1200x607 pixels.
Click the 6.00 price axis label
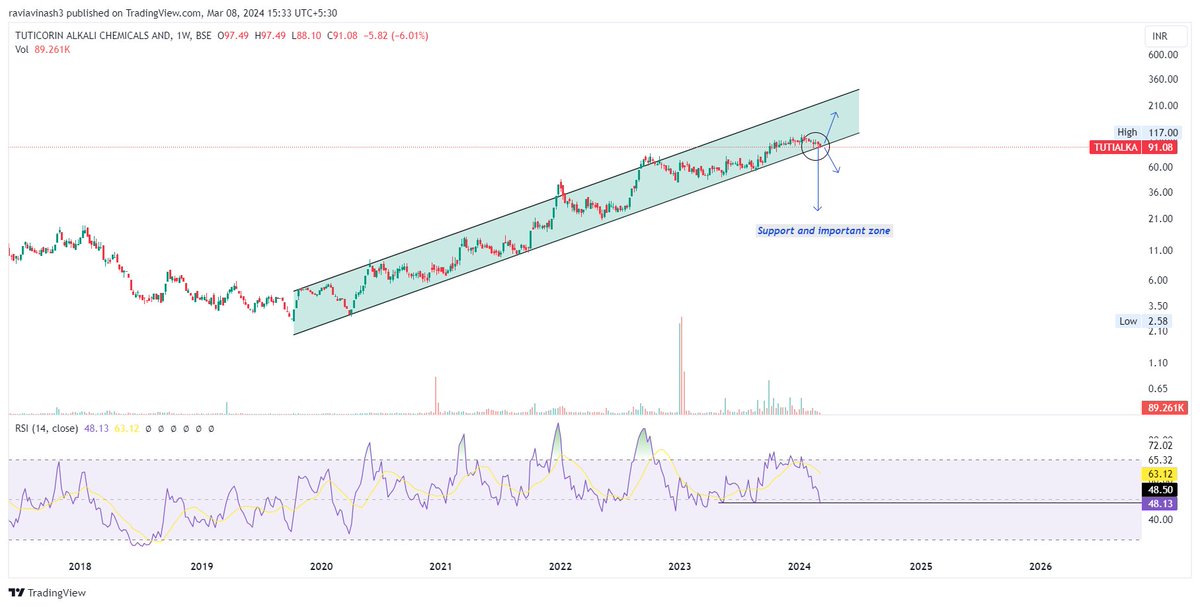click(1160, 280)
